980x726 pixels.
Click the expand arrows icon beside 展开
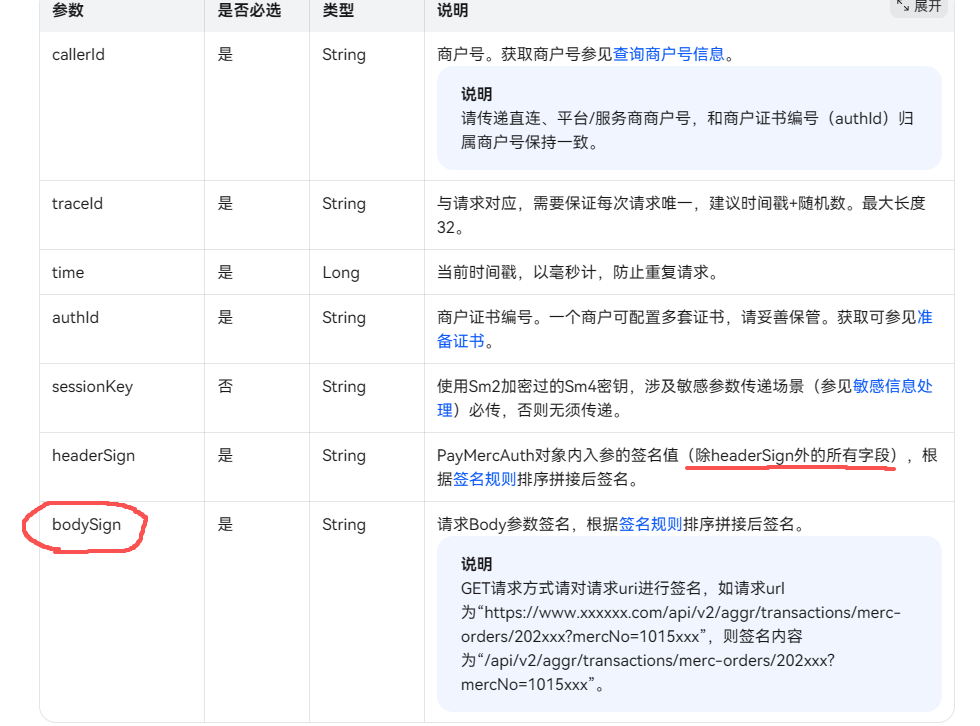[x=903, y=5]
